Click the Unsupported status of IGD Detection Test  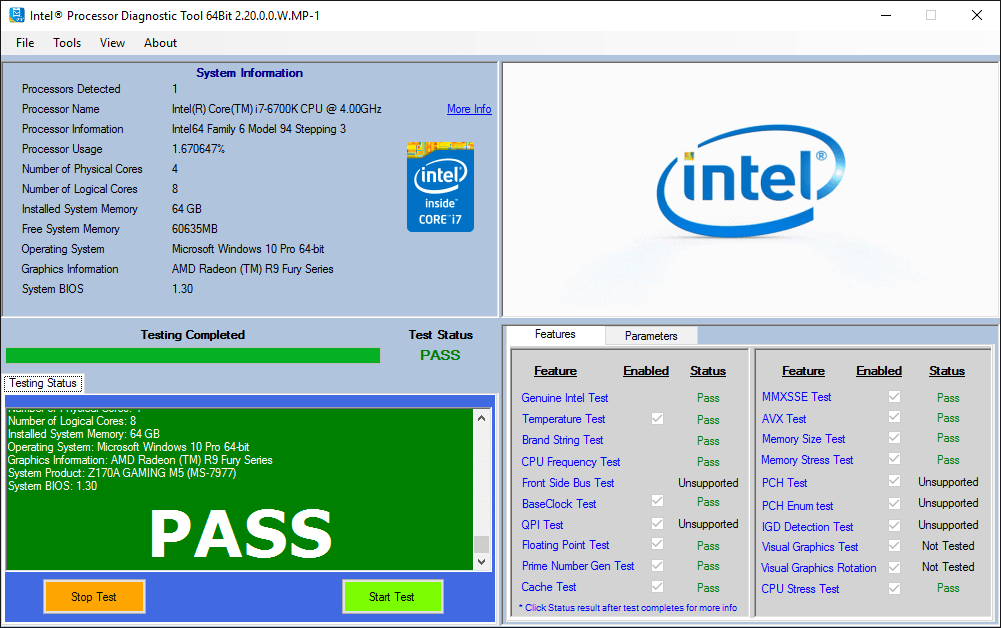point(948,525)
